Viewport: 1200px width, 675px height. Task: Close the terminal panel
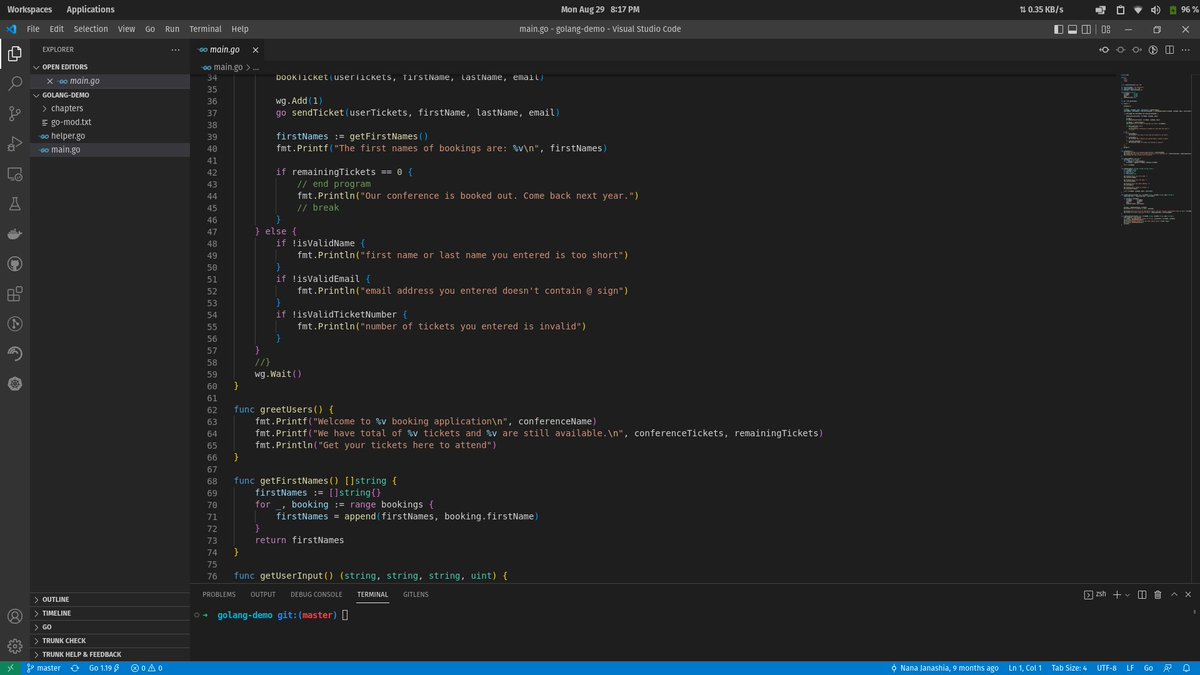click(1187, 594)
